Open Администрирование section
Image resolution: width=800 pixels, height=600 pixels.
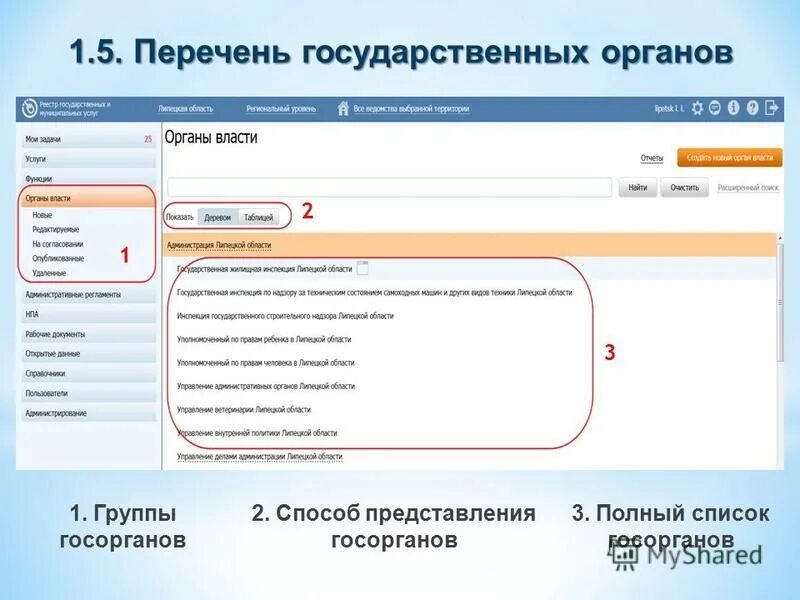89,413
